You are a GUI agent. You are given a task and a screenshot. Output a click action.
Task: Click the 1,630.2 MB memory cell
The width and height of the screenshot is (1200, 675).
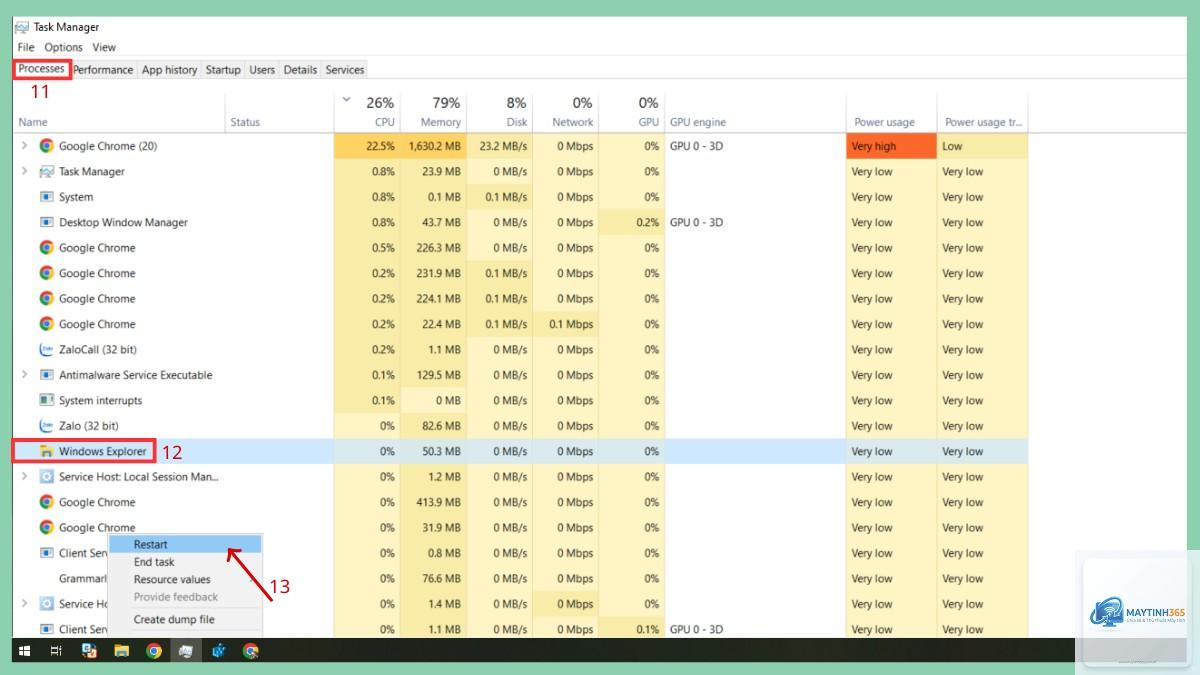[x=434, y=146]
